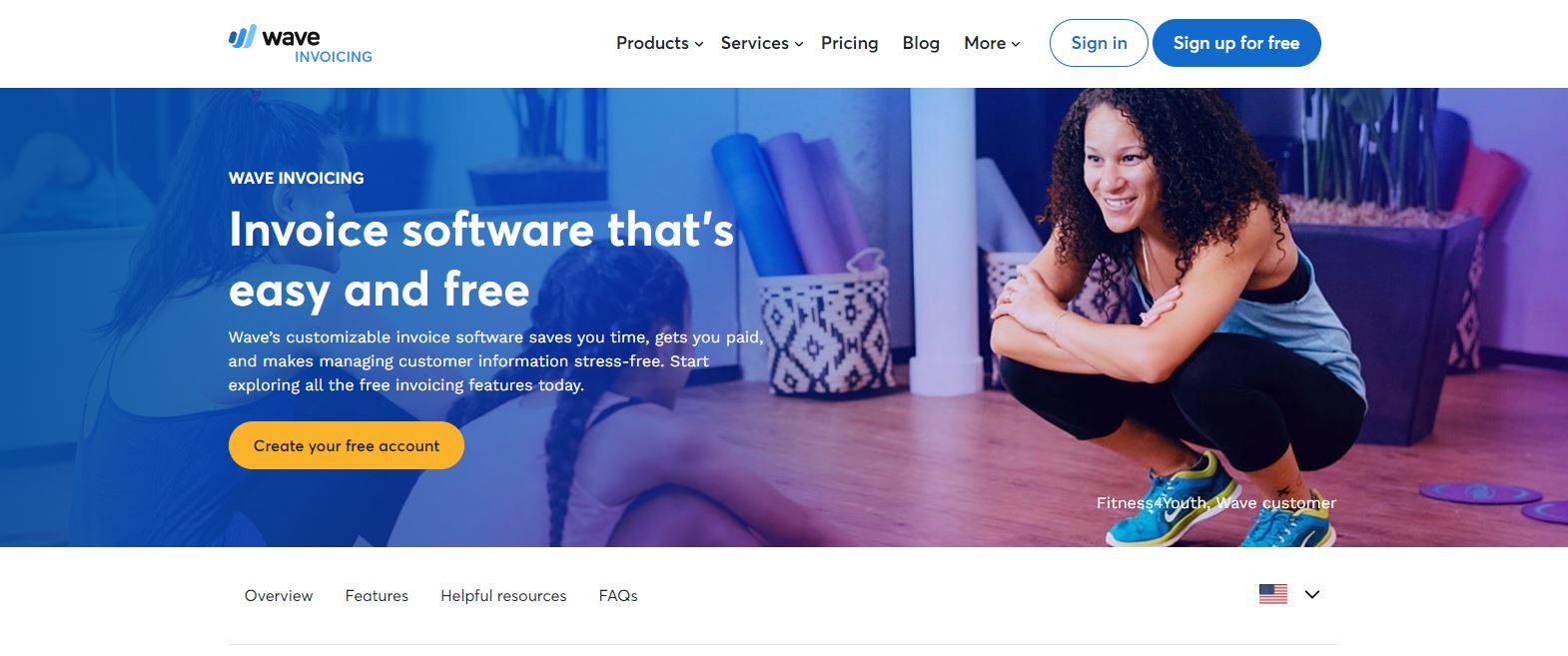Click the Sign in button
1568x656 pixels.
tap(1099, 43)
